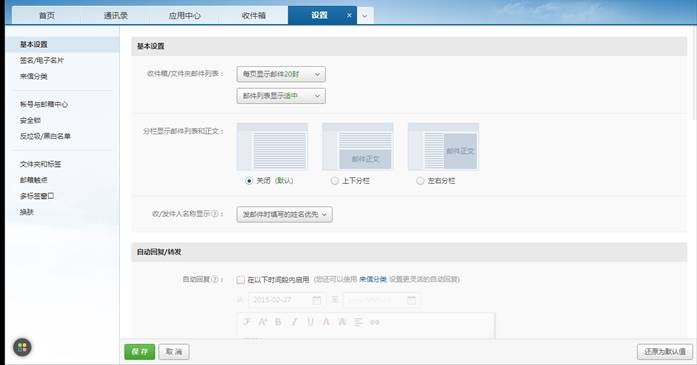697x365 pixels.
Task: Expand the tab list chevron beside 设置 tab
Action: tap(365, 16)
